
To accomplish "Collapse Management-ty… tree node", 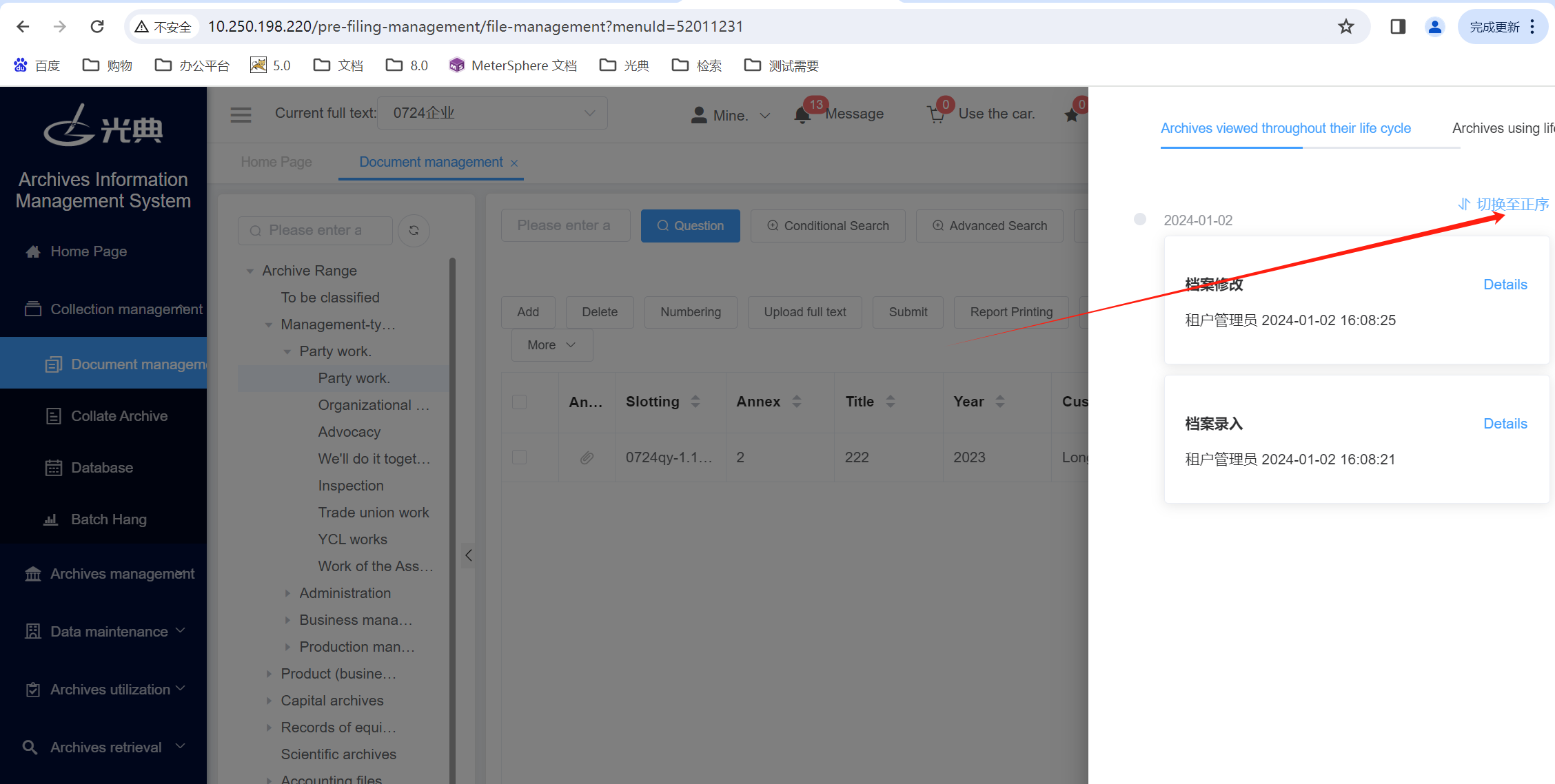I will [269, 324].
